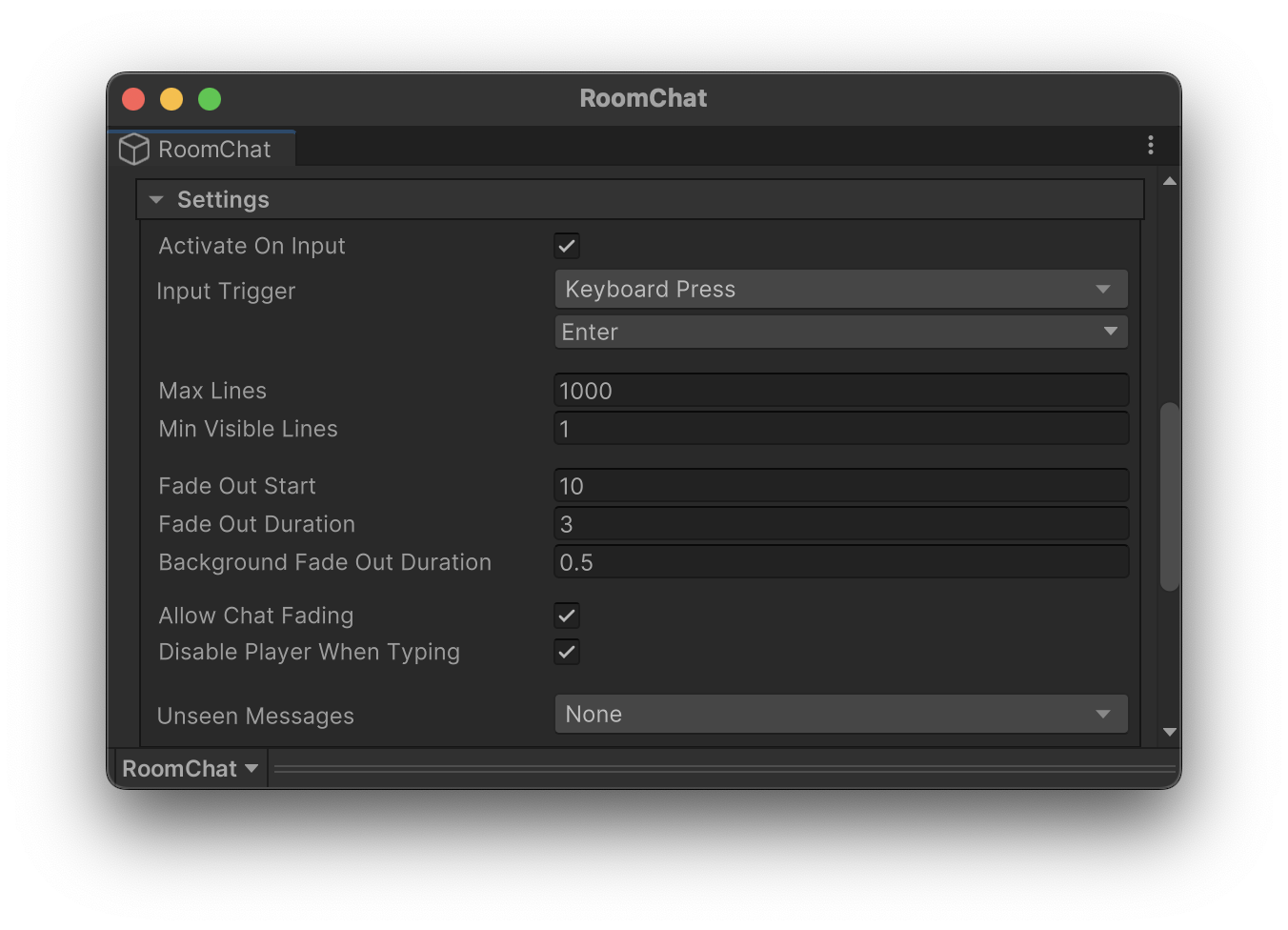1288x930 pixels.
Task: Click the red close window button
Action: click(x=133, y=99)
